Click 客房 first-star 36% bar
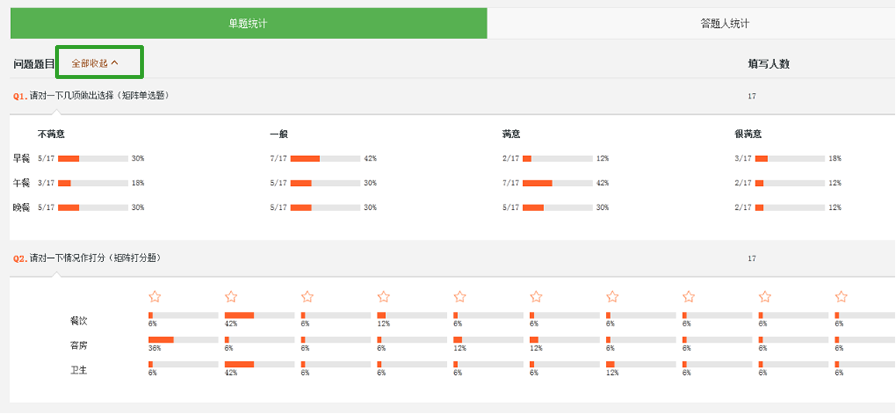Image resolution: width=896 pixels, height=414 pixels. coord(183,340)
